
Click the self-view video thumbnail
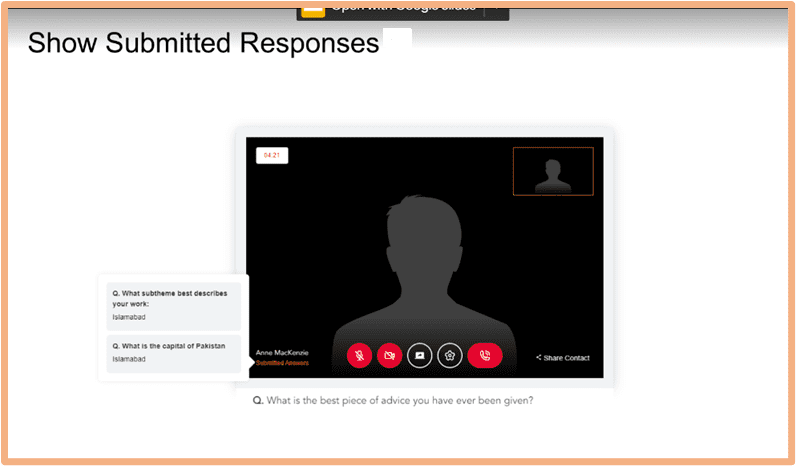click(x=553, y=171)
